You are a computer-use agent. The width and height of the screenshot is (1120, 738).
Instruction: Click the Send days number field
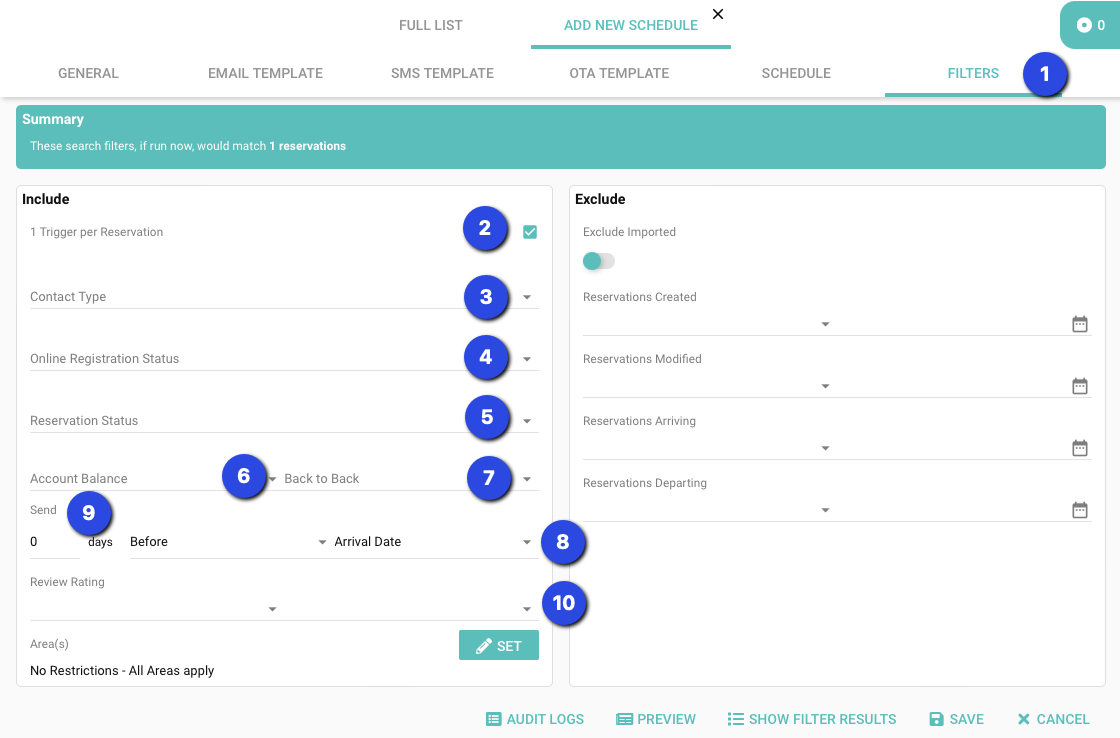(53, 542)
